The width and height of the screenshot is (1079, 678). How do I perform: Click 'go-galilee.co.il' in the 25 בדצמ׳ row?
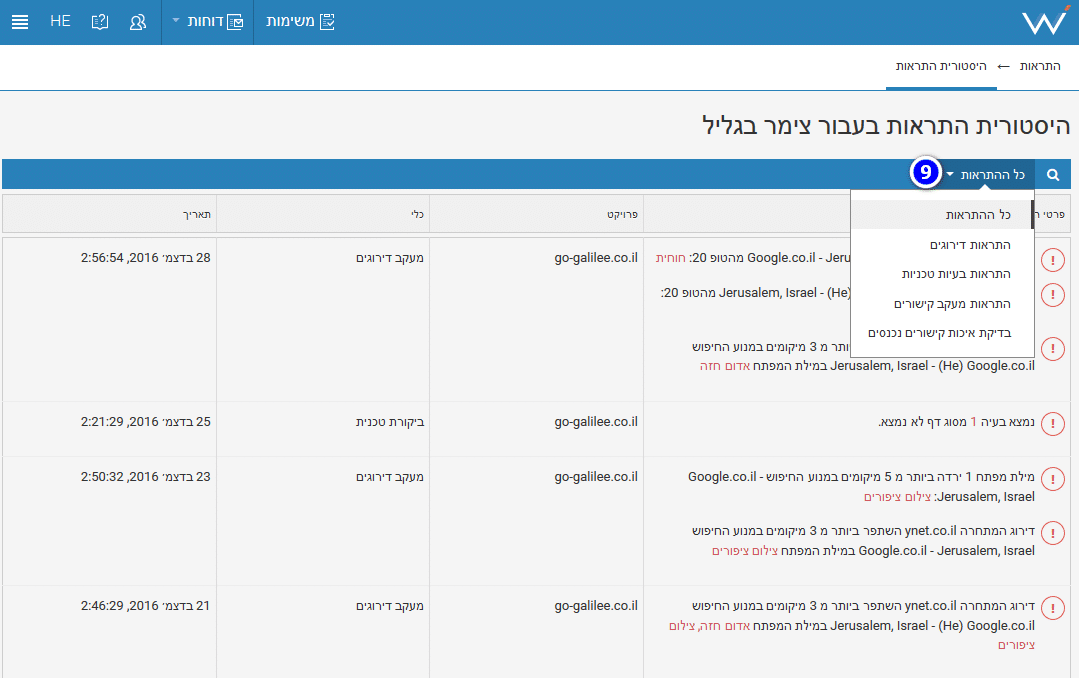coord(596,422)
